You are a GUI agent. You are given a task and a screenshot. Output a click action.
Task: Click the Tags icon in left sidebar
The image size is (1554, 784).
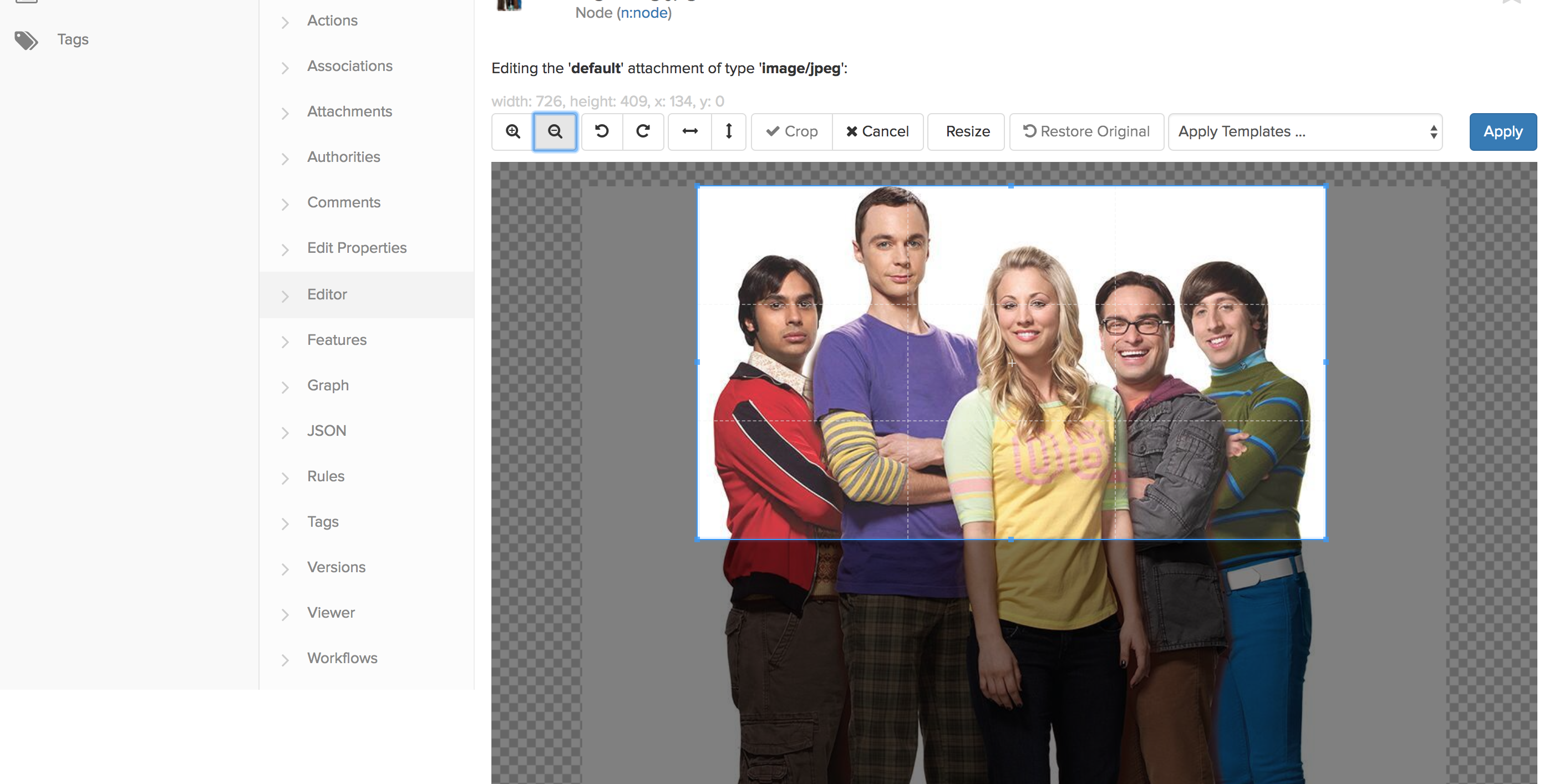[26, 40]
